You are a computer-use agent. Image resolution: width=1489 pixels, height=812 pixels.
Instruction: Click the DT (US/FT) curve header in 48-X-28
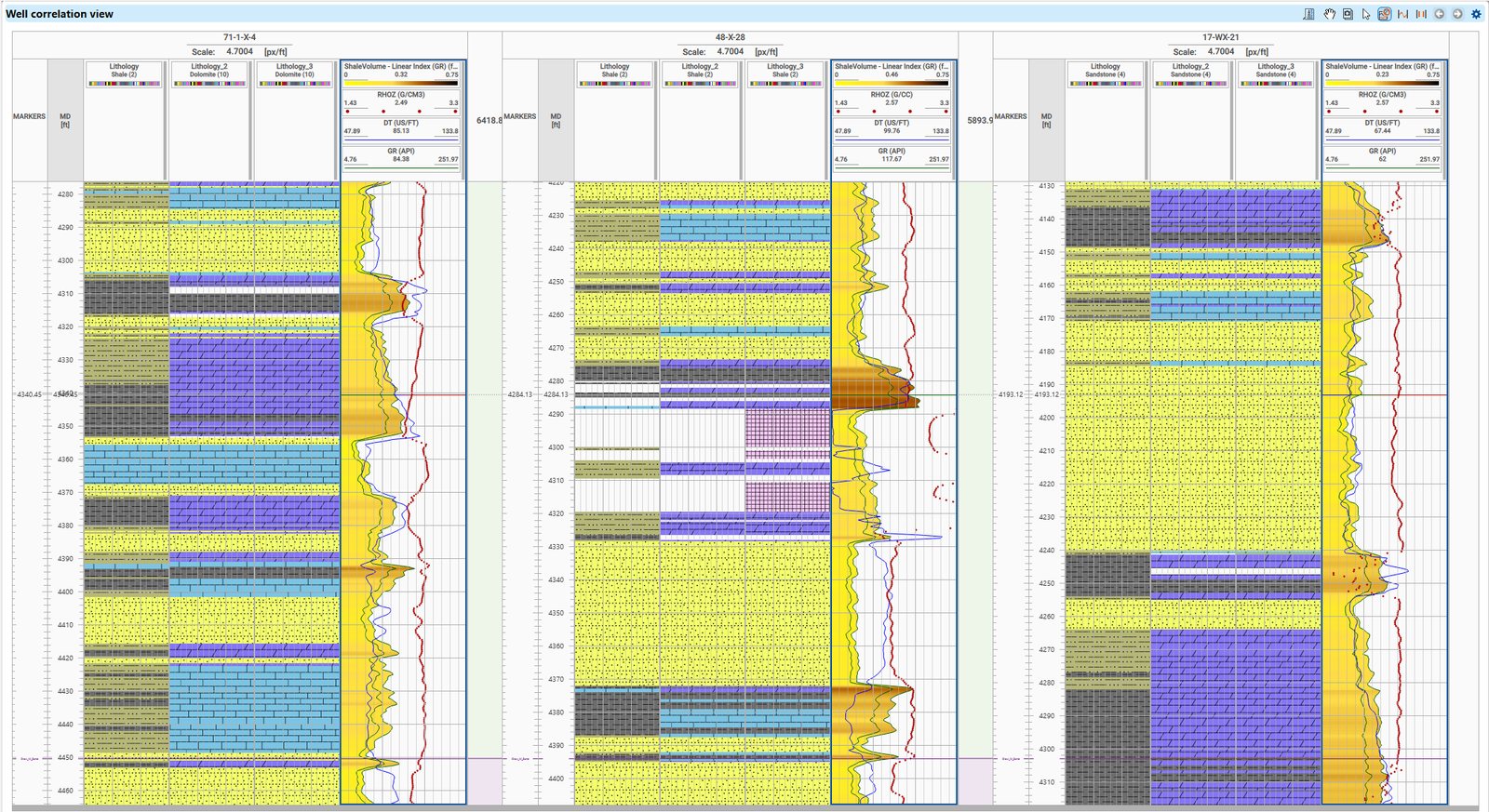pos(892,130)
